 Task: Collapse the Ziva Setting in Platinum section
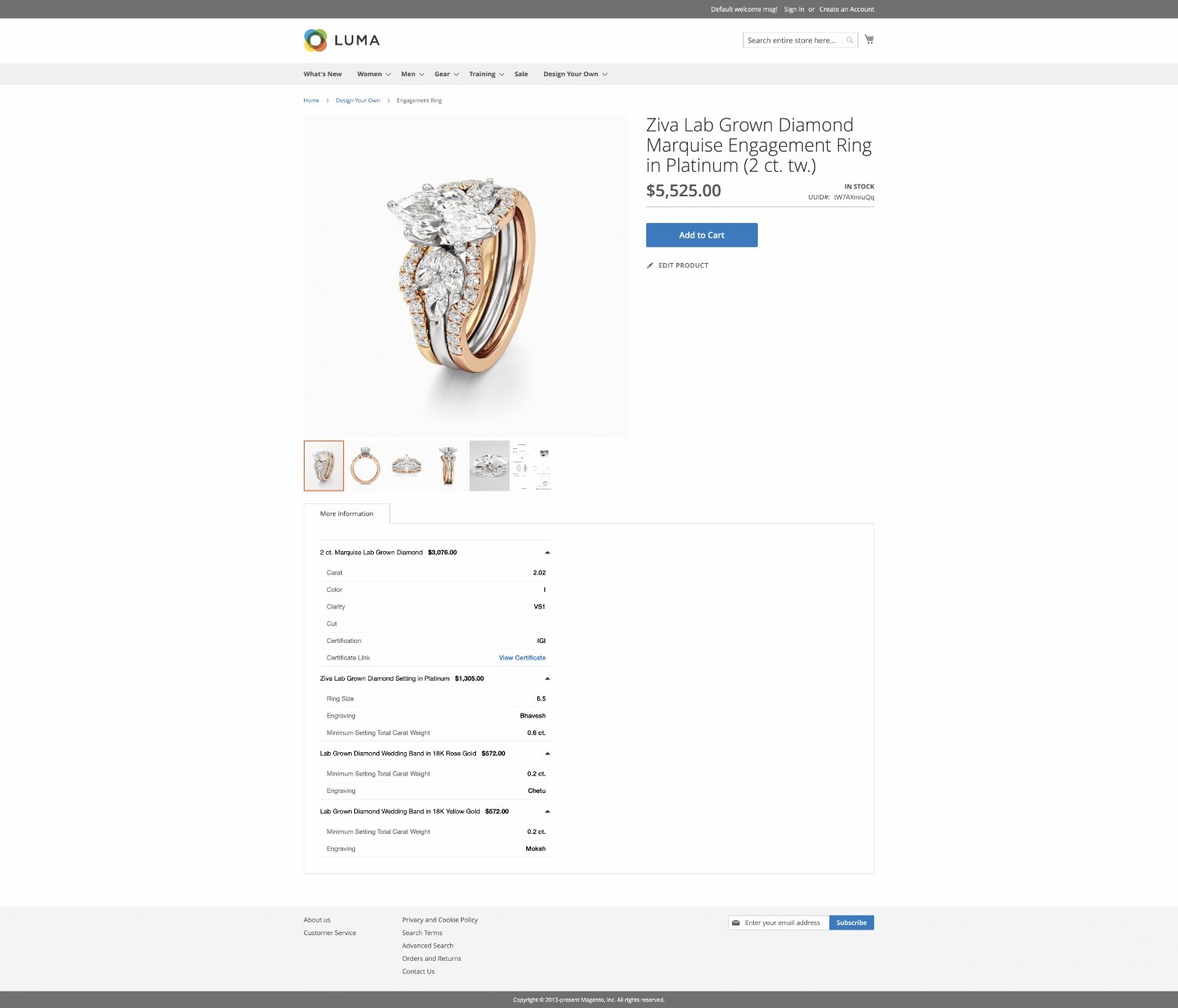pos(547,678)
